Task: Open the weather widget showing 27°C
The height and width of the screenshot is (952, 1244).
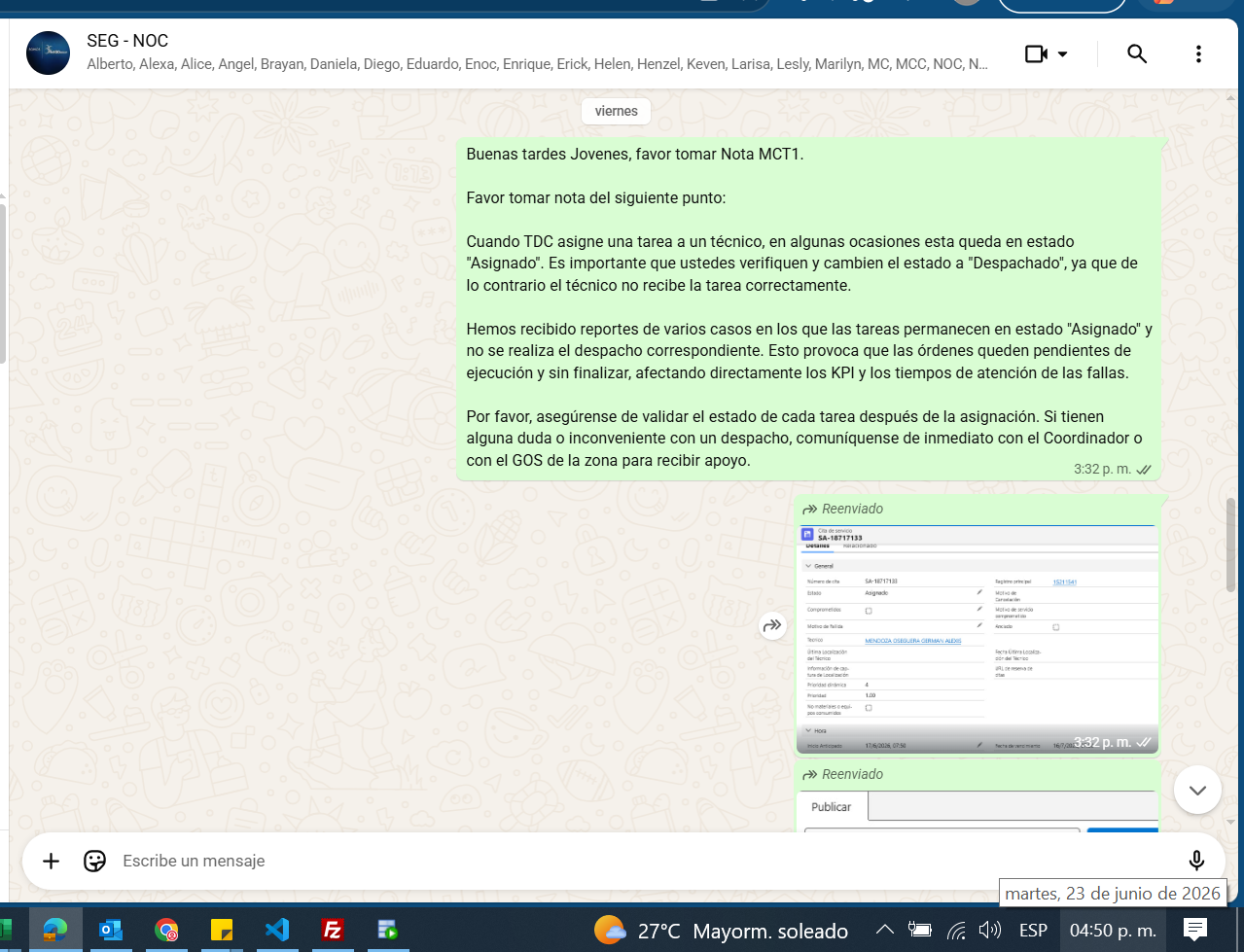Action: (722, 931)
